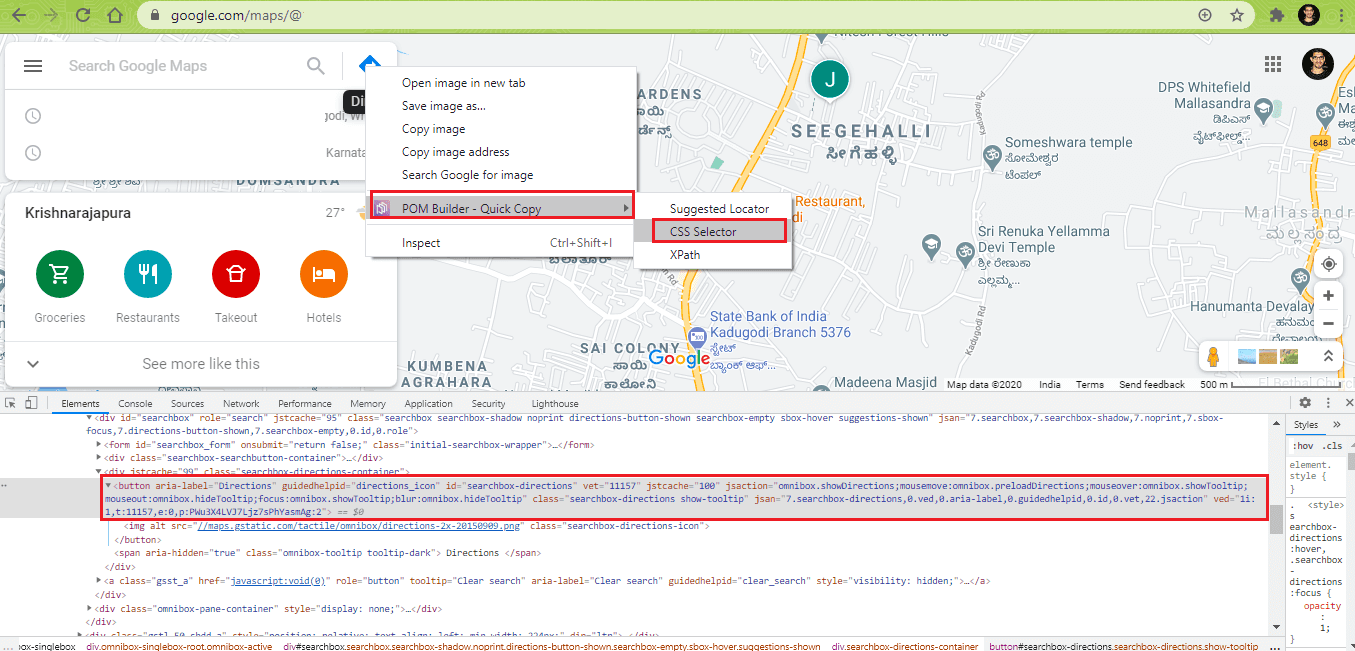Select Open image in new tab
Image resolution: width=1355 pixels, height=651 pixels.
point(463,83)
